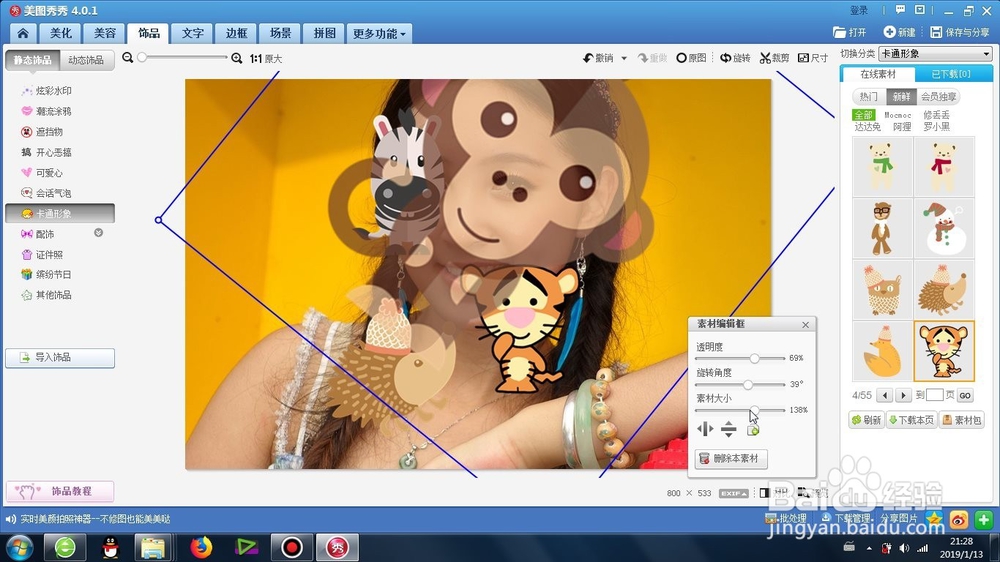Click the 下载本页 button
Viewport: 1000px width, 562px height.
point(911,420)
